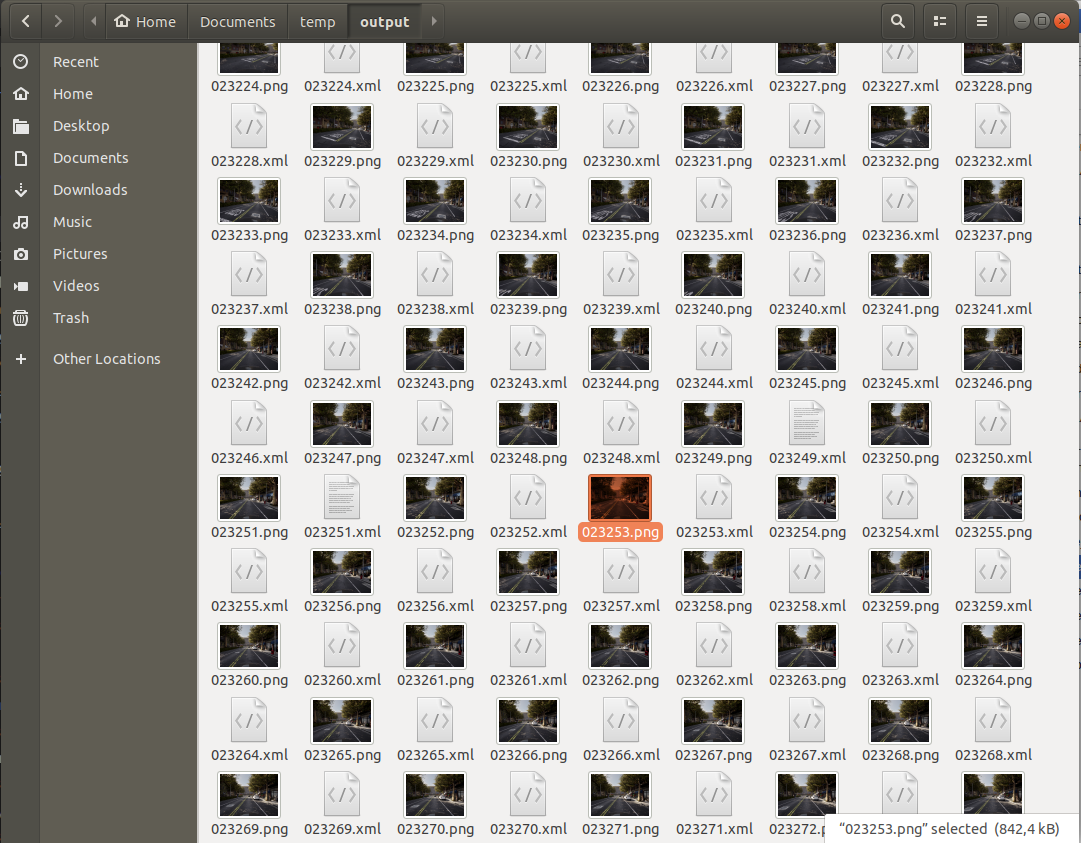Click the Downloads arrow icon in sidebar
The height and width of the screenshot is (843, 1081).
pyautogui.click(x=20, y=190)
